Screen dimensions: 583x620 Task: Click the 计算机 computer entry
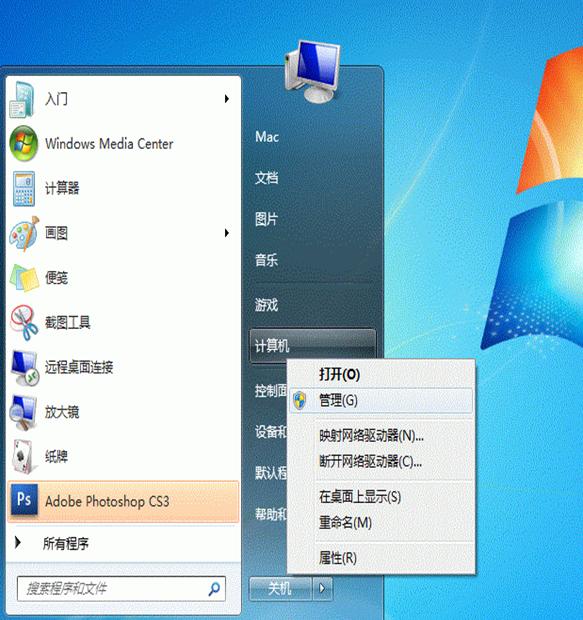[x=312, y=346]
